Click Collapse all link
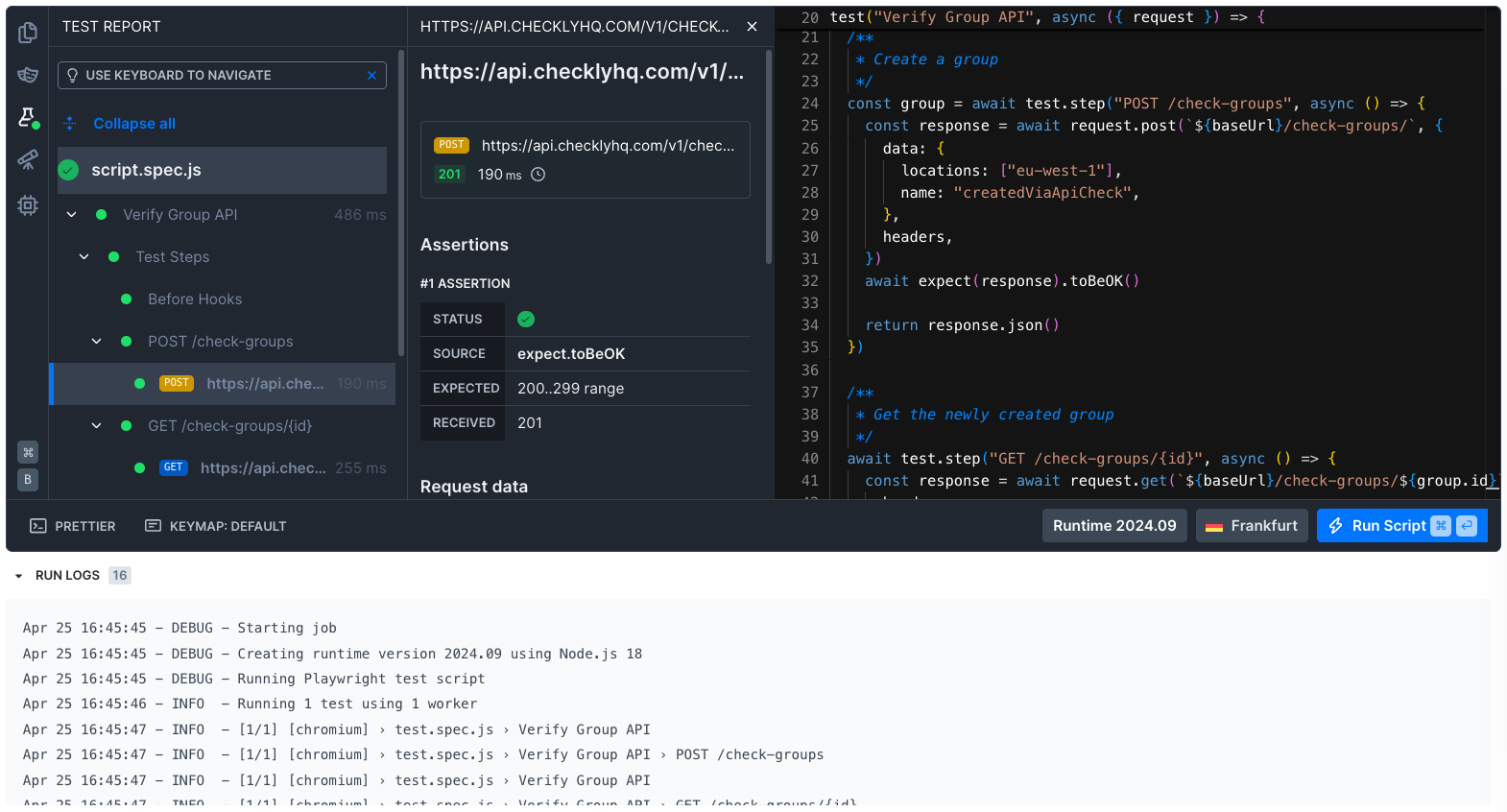The width and height of the screenshot is (1507, 812). click(x=133, y=124)
